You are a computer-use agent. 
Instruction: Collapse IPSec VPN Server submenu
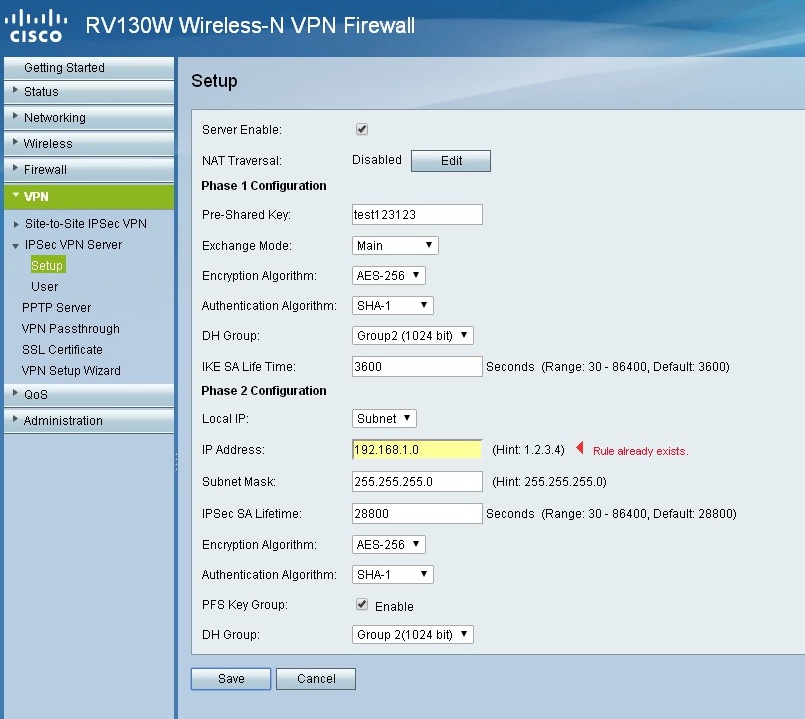[73, 245]
